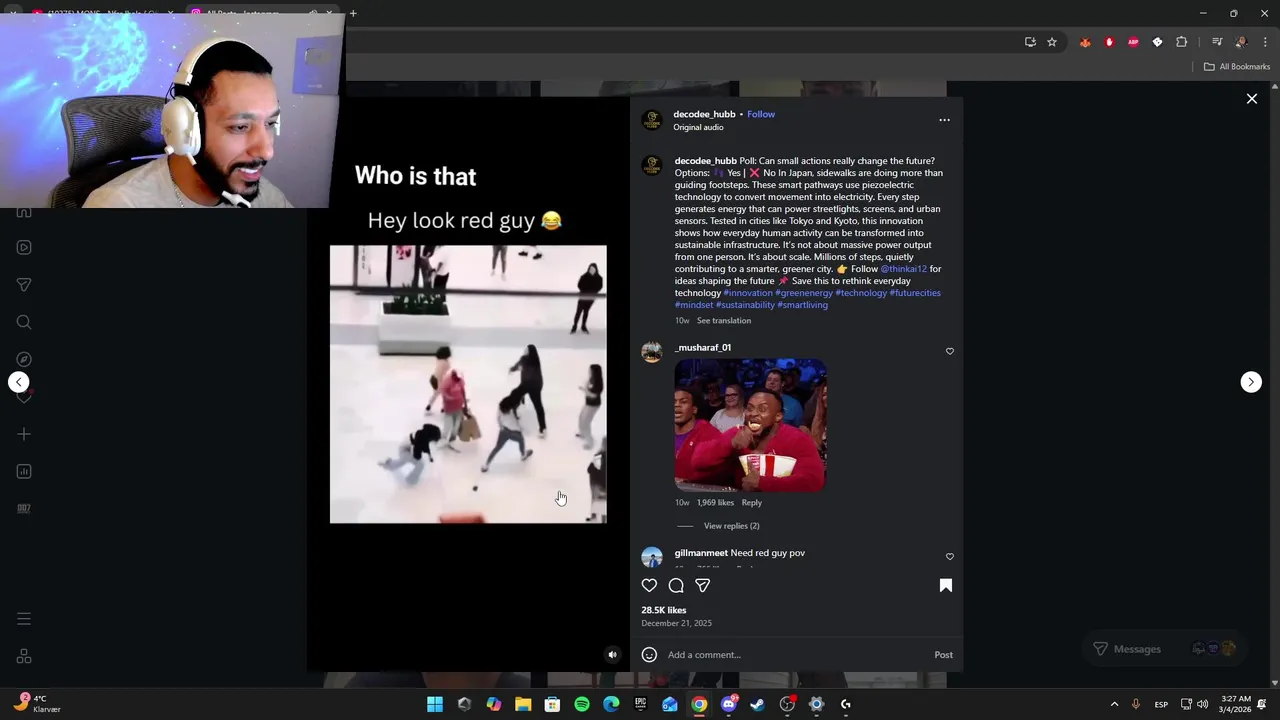Open the Adblock Plus ABP extension
This screenshot has width=1280, height=720.
[x=1133, y=42]
